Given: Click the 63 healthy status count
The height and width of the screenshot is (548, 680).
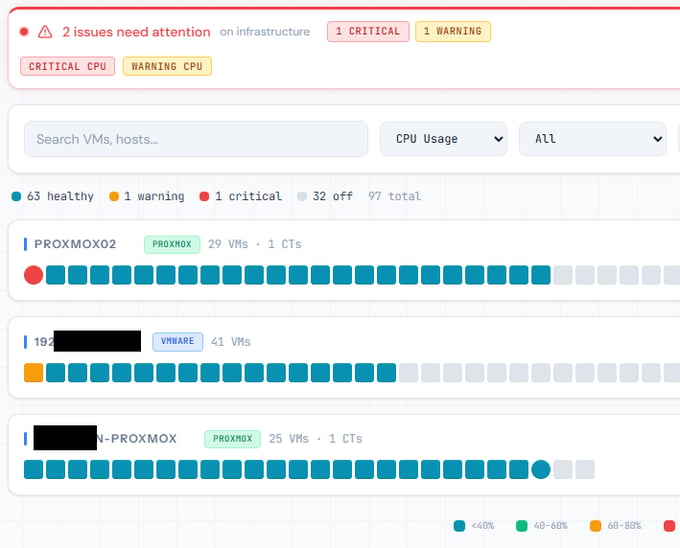Looking at the screenshot, I should pos(53,196).
